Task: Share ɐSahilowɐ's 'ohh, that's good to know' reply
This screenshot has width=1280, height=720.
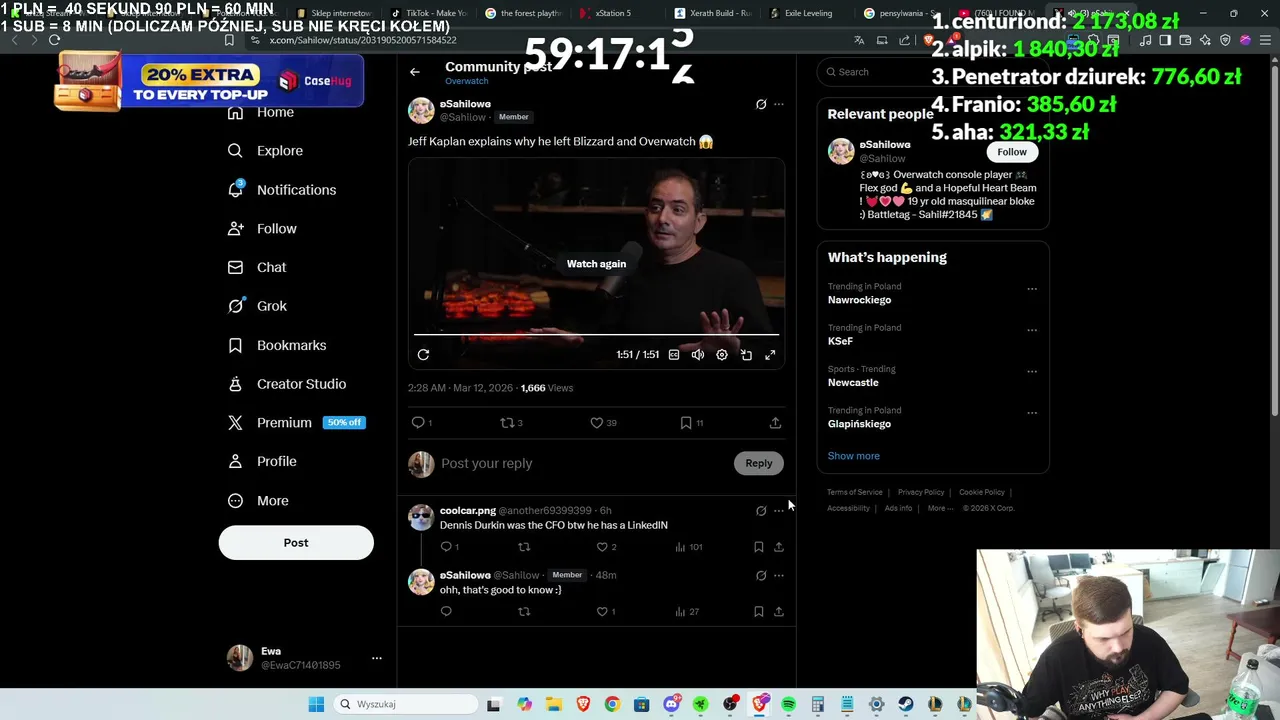Action: point(779,612)
